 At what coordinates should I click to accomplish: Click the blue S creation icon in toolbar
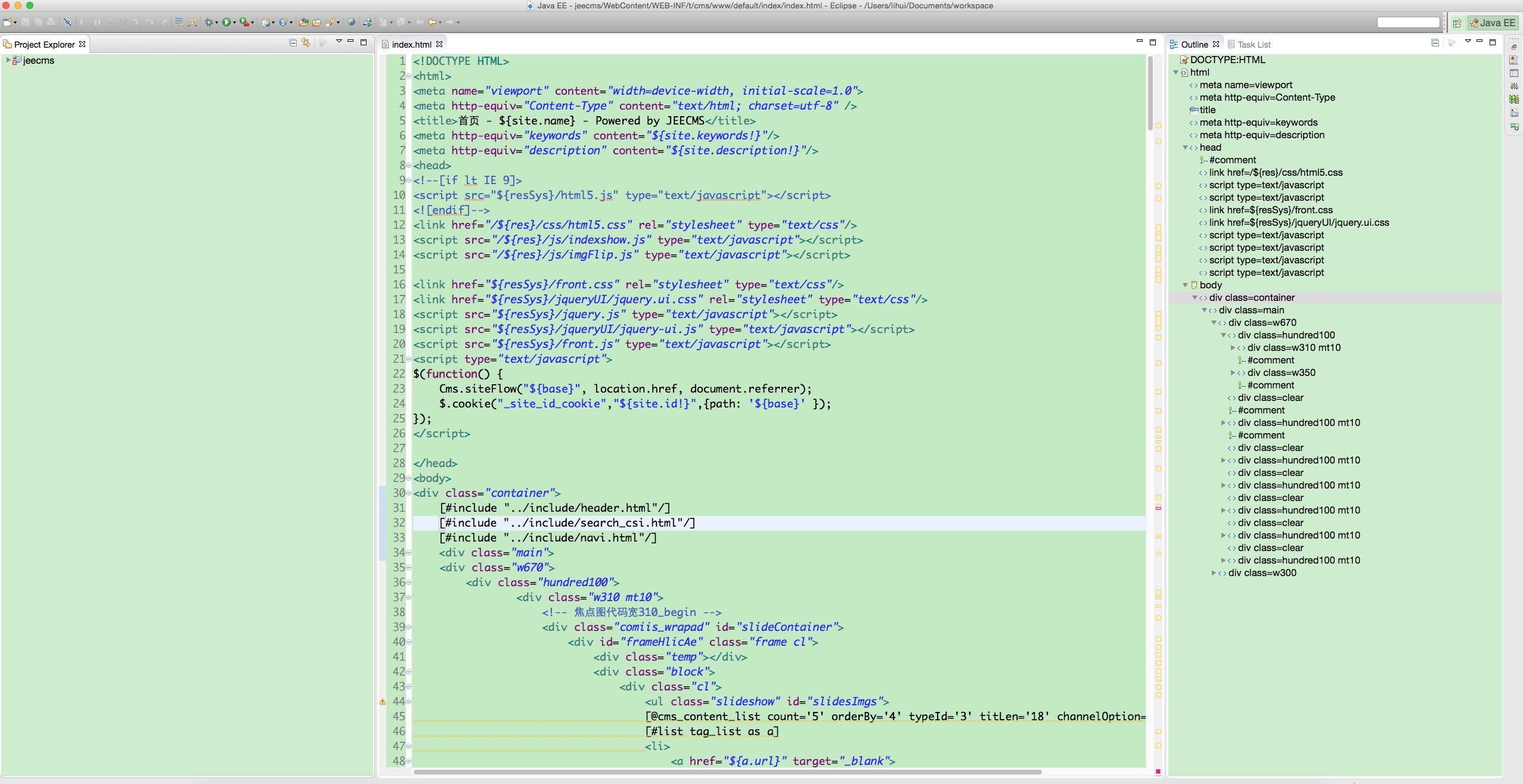(x=283, y=23)
